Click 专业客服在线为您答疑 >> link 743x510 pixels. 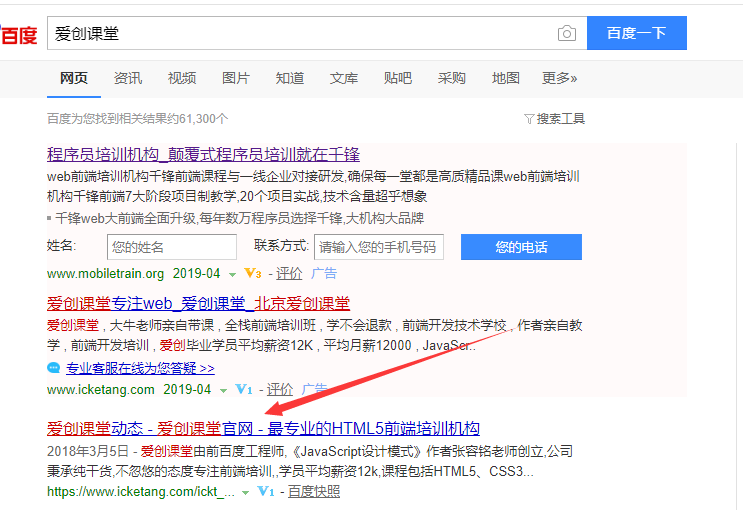140,368
